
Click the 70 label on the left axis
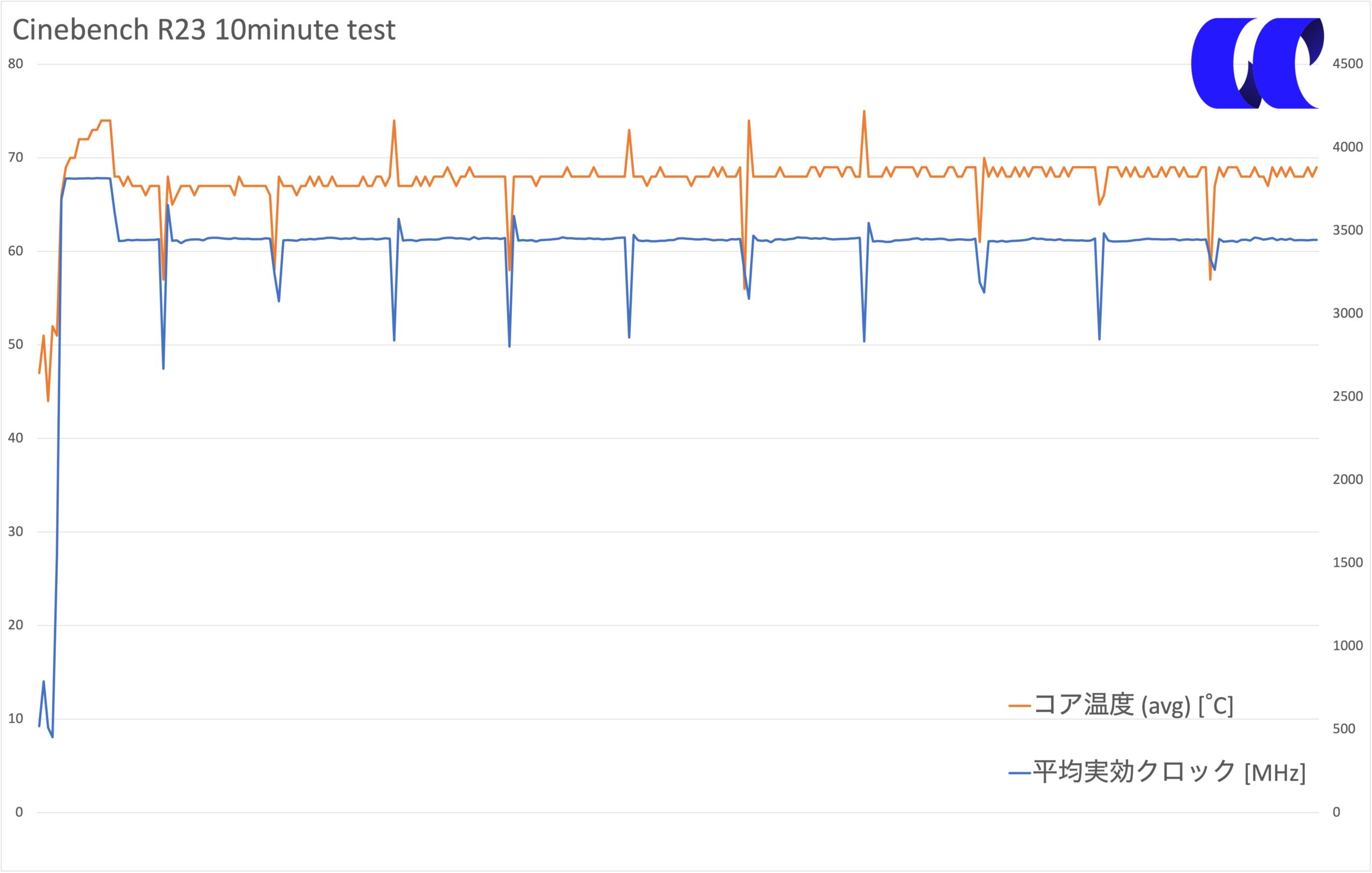(16, 157)
